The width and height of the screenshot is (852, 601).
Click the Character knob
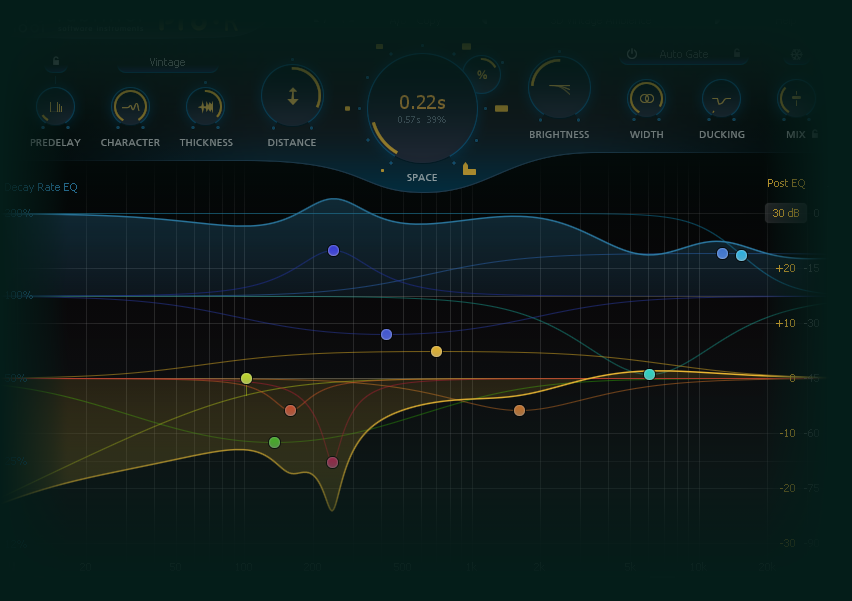click(130, 106)
